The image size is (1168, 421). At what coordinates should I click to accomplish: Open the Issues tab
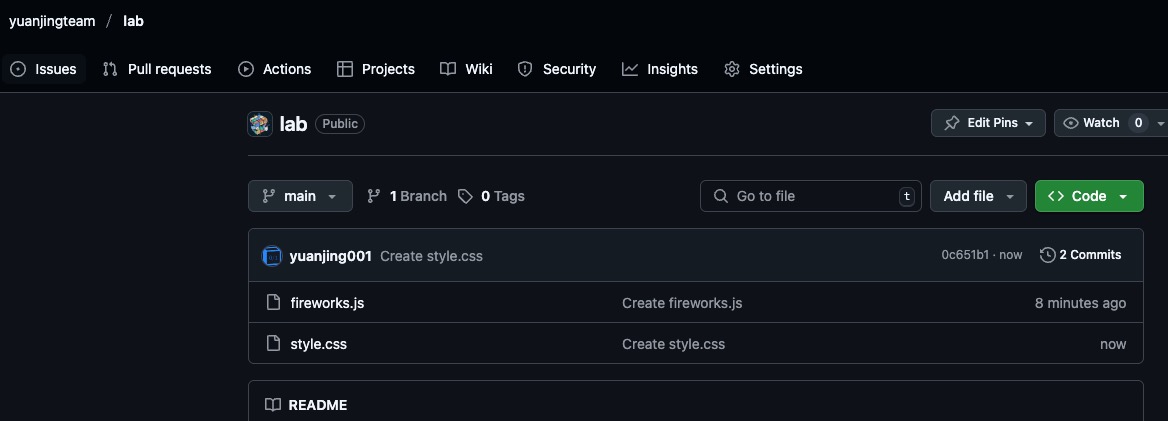click(43, 69)
